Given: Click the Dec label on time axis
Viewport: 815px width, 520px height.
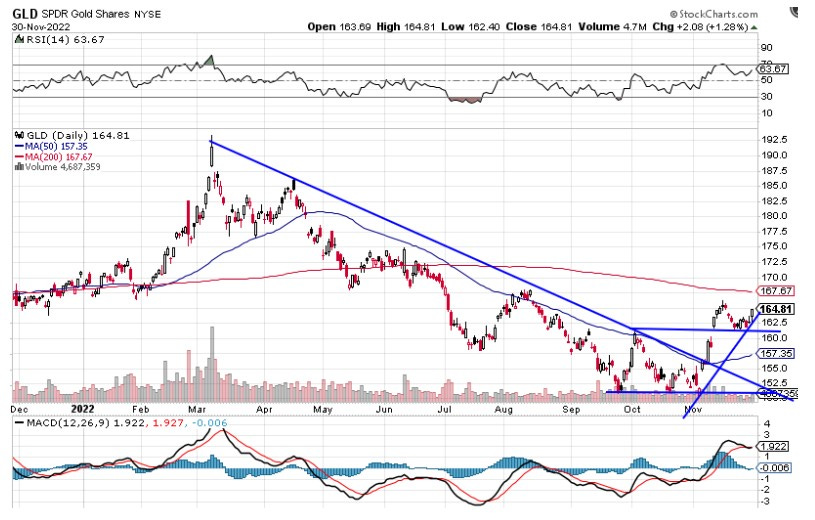Looking at the screenshot, I should click(x=19, y=409).
